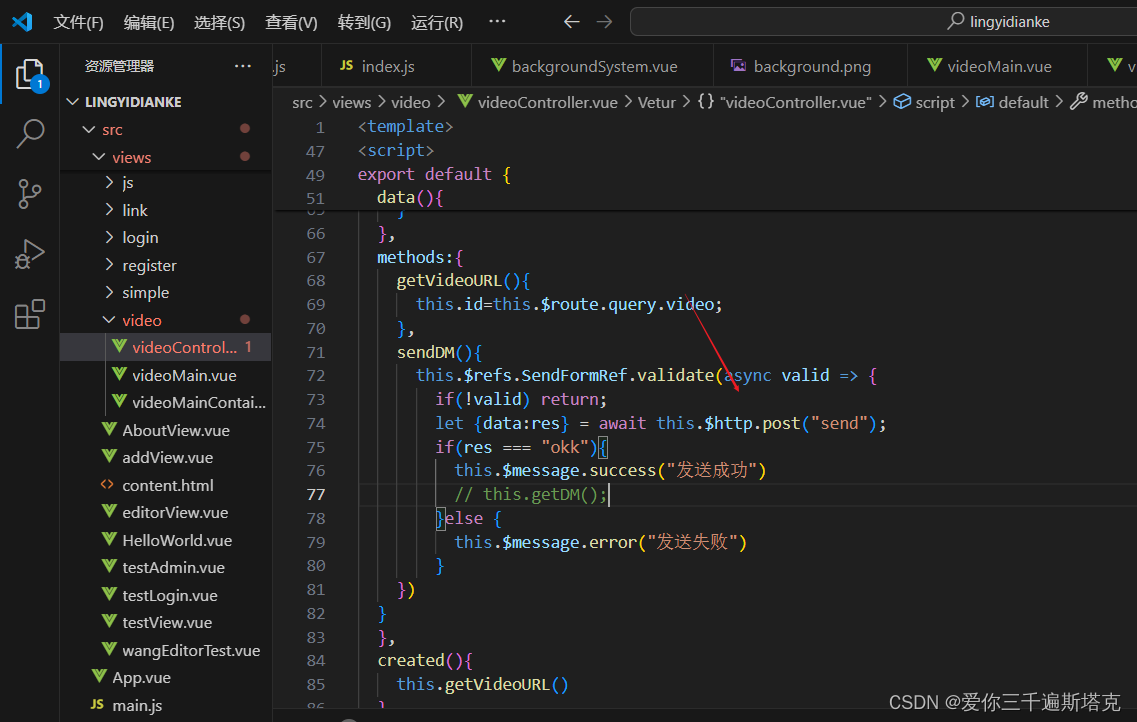Open Source Control view icon
Image resolution: width=1137 pixels, height=722 pixels.
tap(30, 194)
